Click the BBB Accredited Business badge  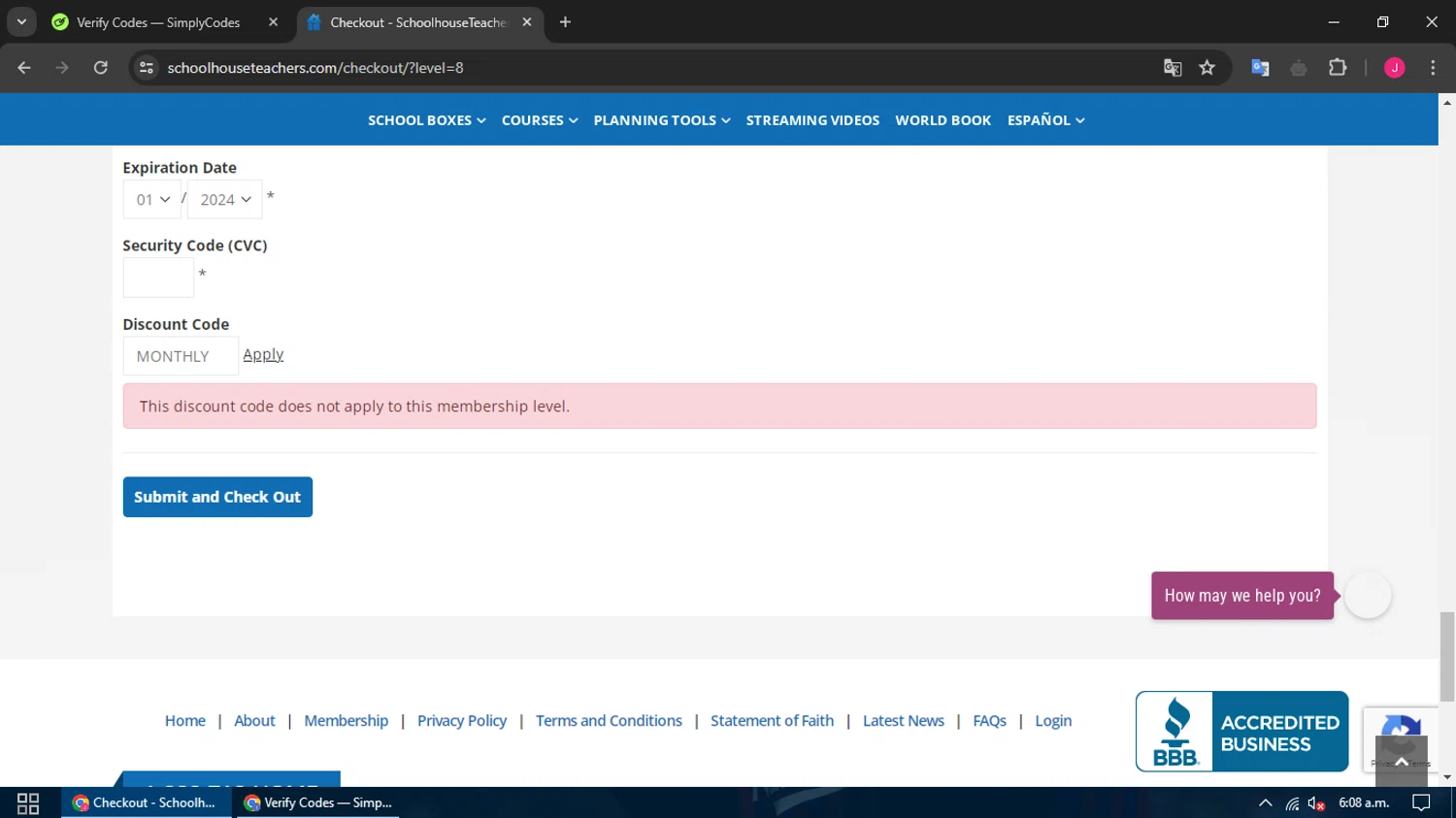[x=1241, y=732]
